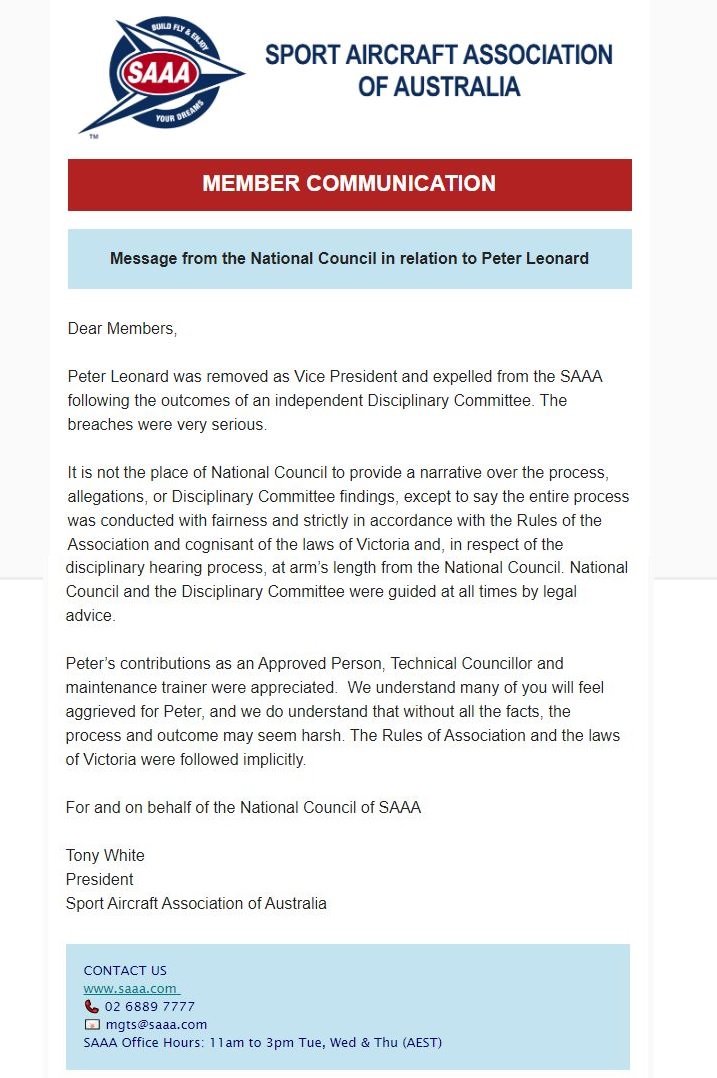Click the paragraph about Peter's contributions

tap(342, 712)
